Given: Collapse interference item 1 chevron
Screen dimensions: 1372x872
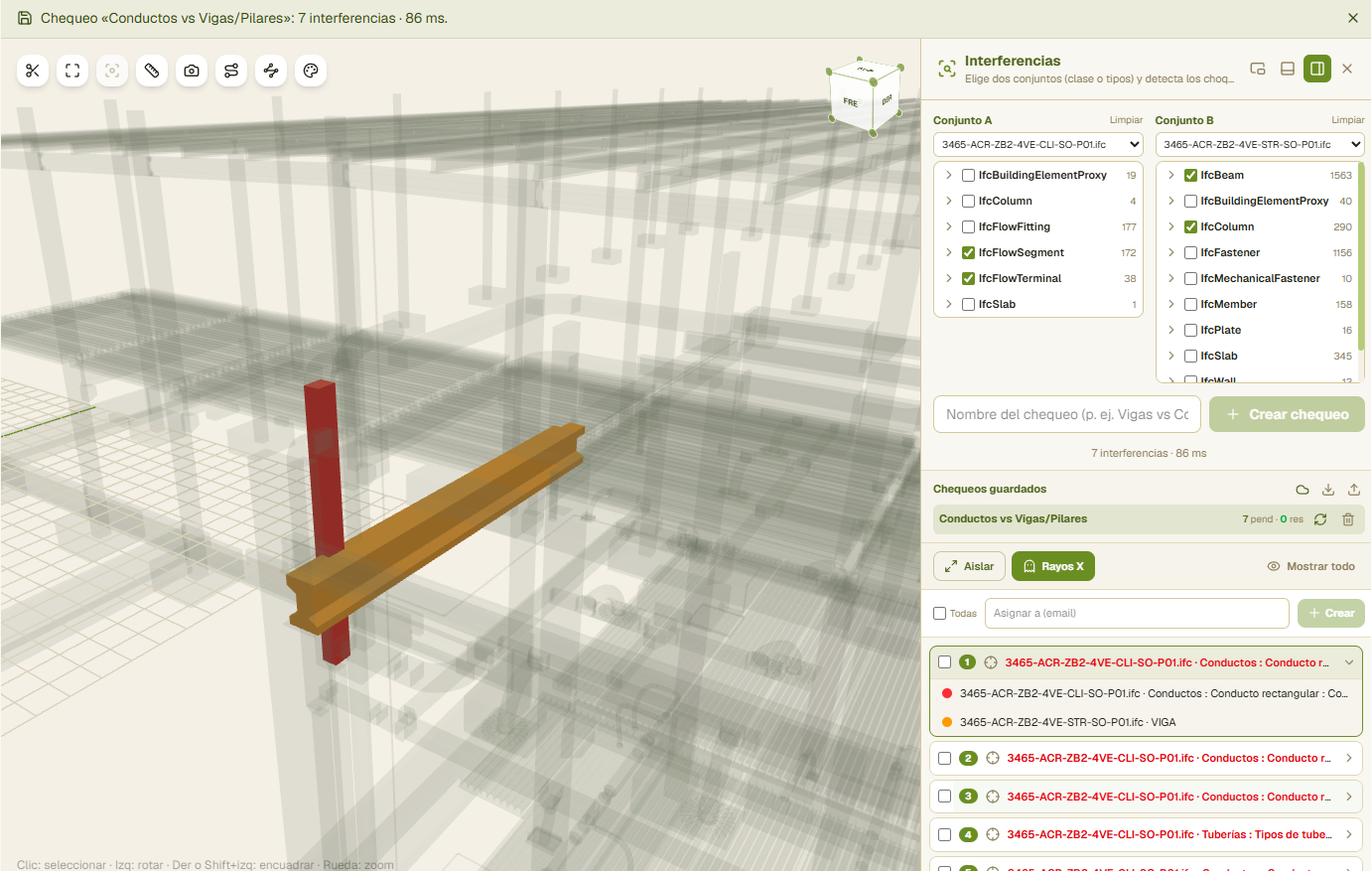Looking at the screenshot, I should tap(1349, 662).
